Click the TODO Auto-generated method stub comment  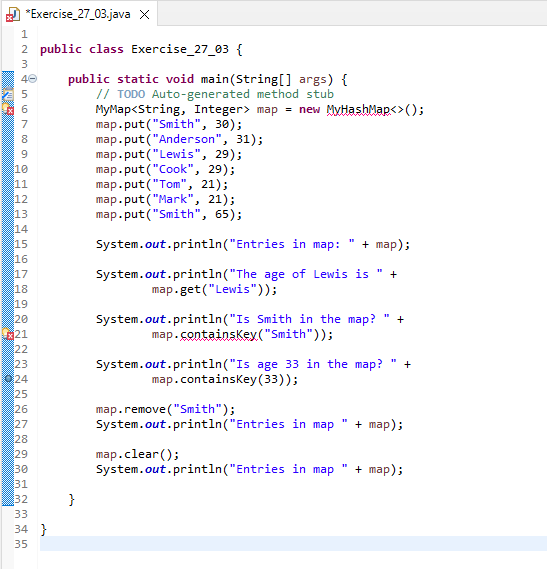pos(215,94)
